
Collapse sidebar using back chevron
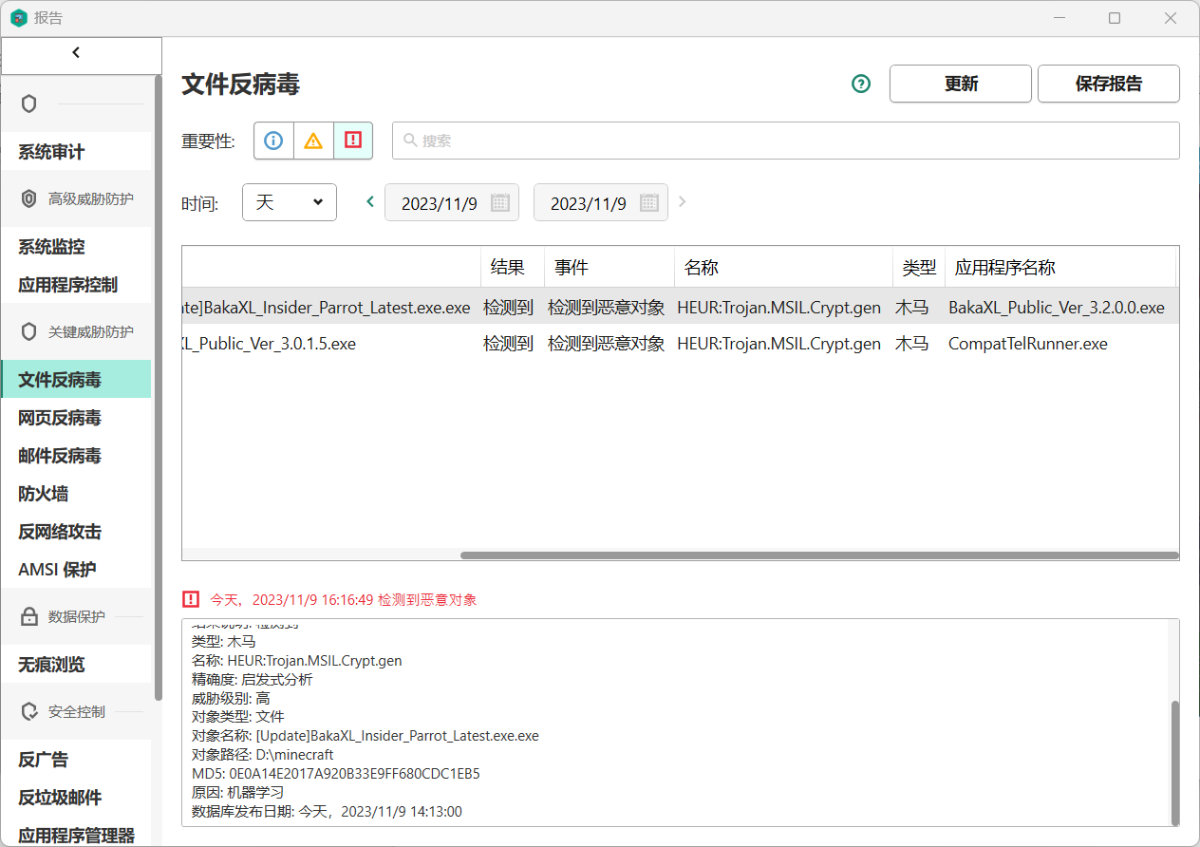[76, 53]
